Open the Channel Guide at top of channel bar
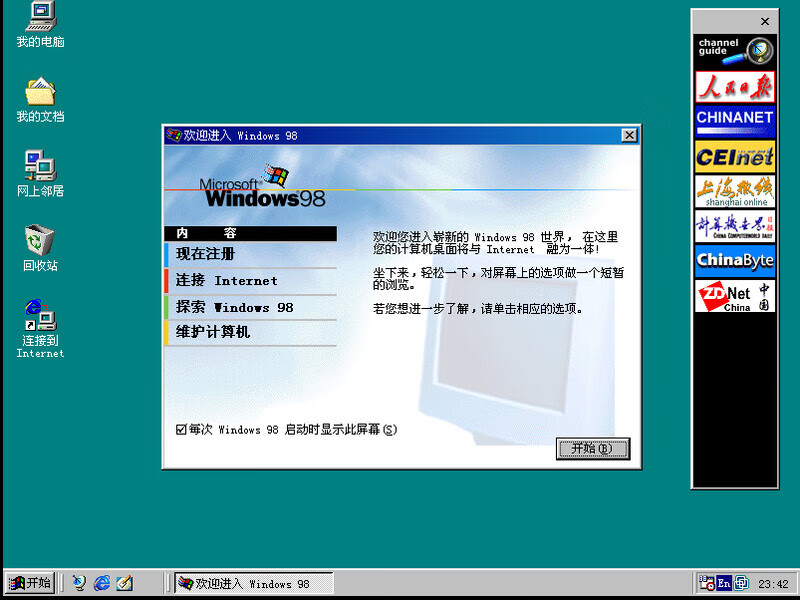This screenshot has width=800, height=600. coord(735,48)
